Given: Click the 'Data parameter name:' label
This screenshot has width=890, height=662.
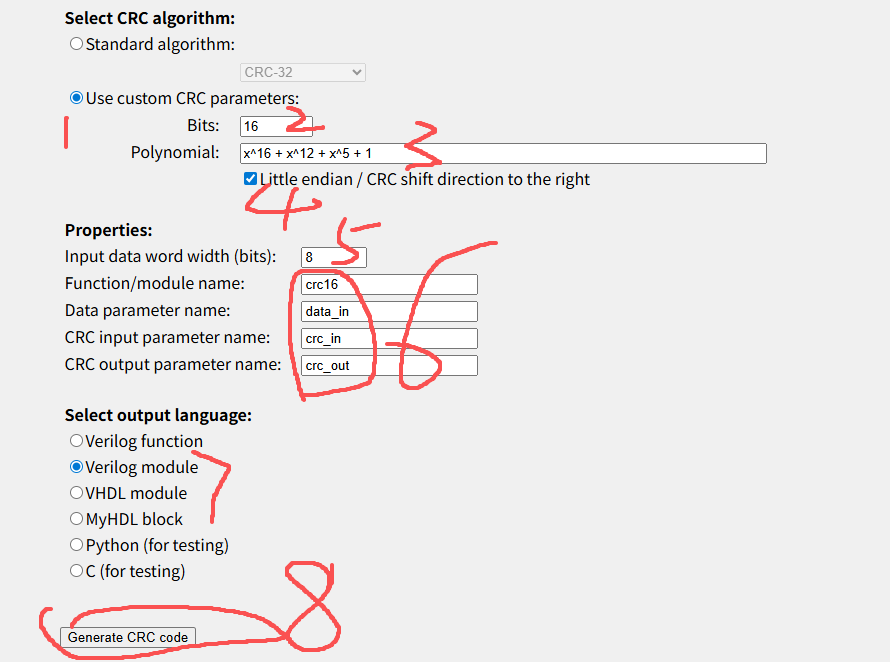Looking at the screenshot, I should pos(148,311).
